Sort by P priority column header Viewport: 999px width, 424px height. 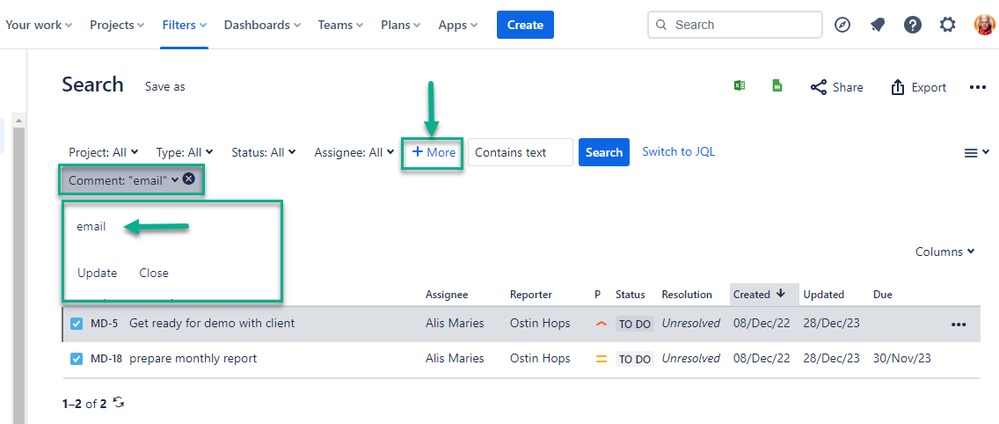[598, 295]
